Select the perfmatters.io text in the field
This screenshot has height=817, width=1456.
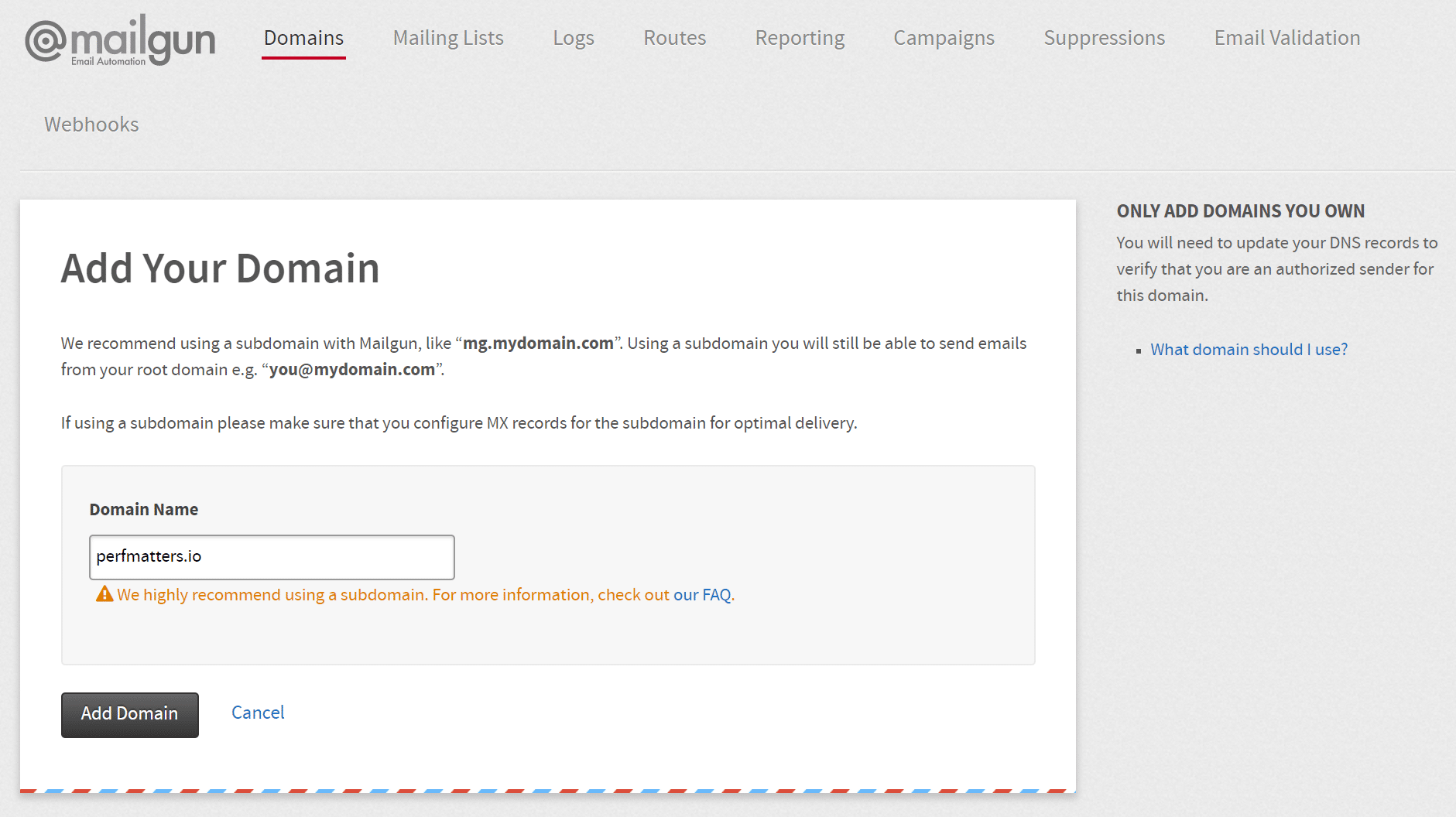pyautogui.click(x=150, y=555)
